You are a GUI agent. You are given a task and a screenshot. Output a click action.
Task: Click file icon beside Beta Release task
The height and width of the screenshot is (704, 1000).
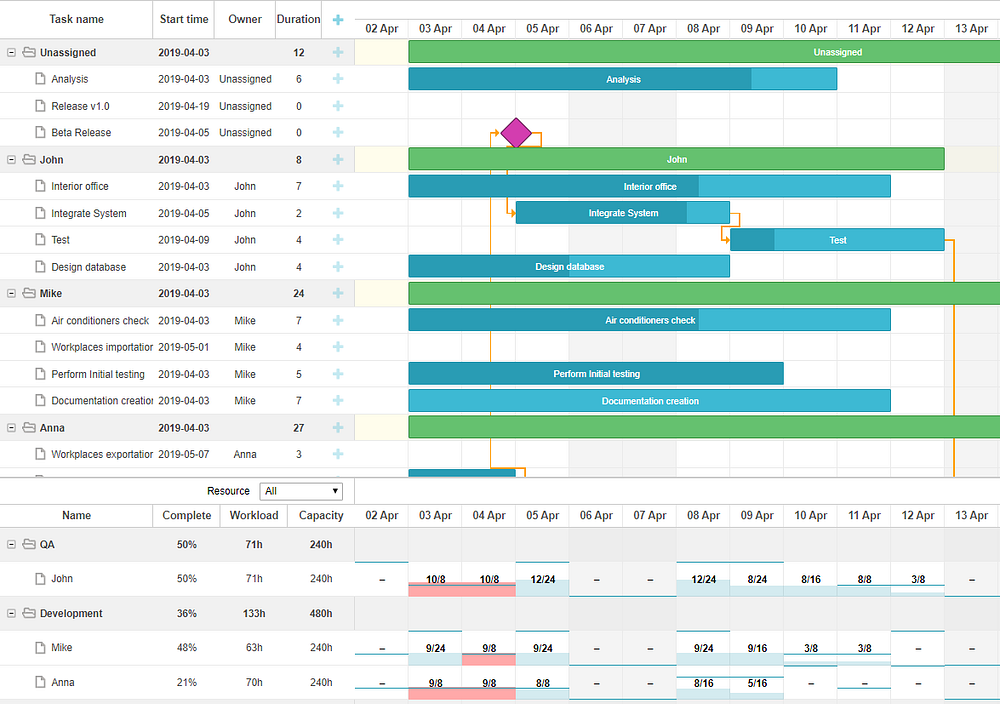click(40, 133)
